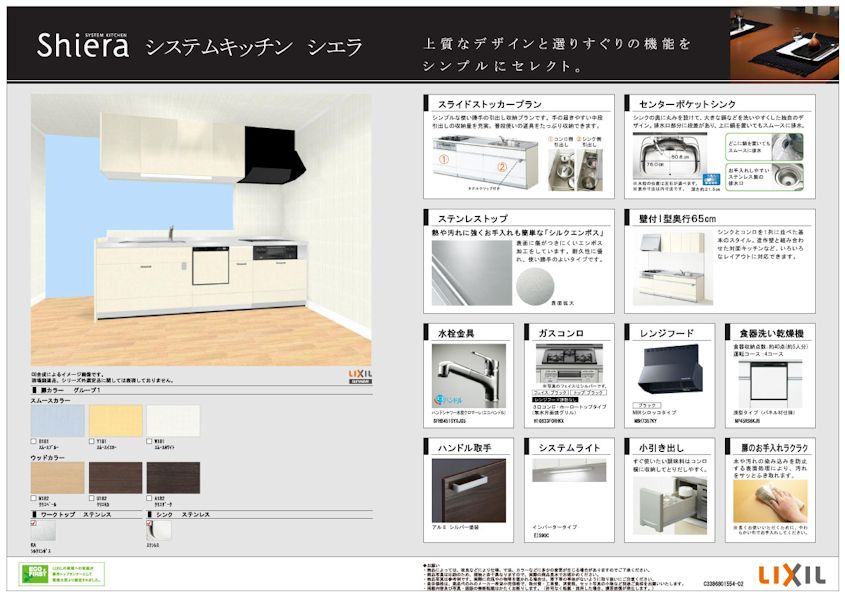Viewport: 845px width, 597px height.
Task: Open the handle pull photo
Action: coord(469,490)
